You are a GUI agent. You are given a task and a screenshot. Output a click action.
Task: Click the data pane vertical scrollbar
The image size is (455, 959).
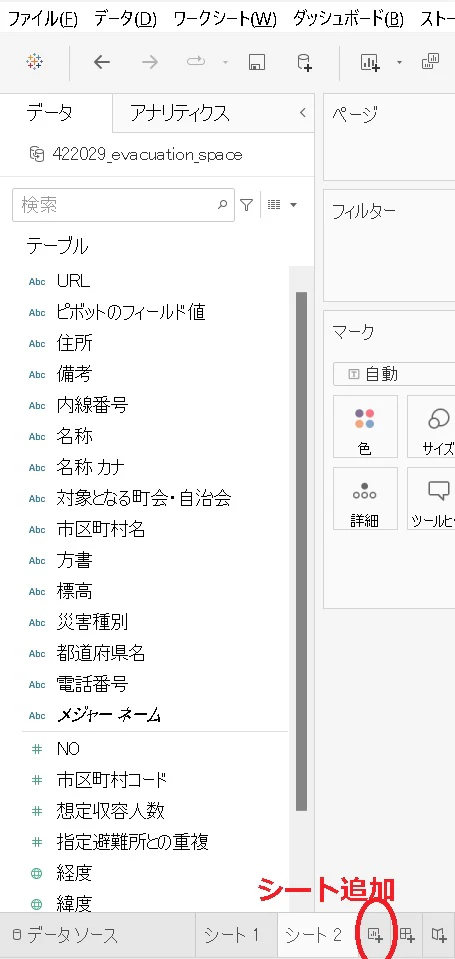[301, 550]
